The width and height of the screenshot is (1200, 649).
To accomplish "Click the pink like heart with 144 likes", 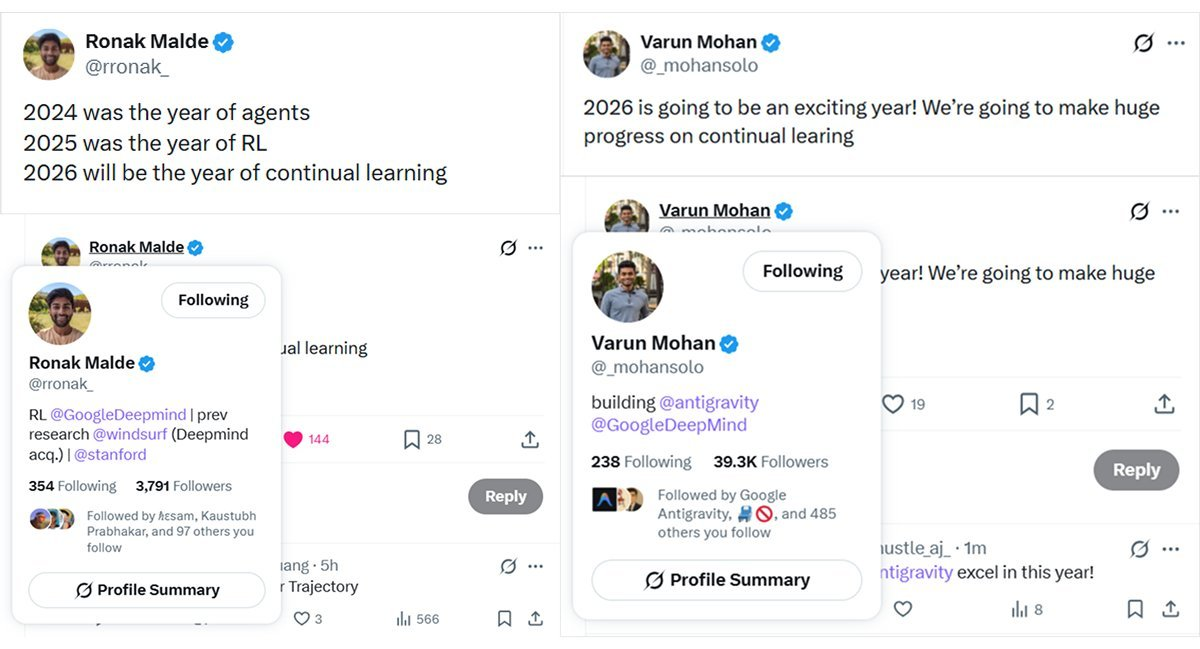I will click(x=293, y=439).
